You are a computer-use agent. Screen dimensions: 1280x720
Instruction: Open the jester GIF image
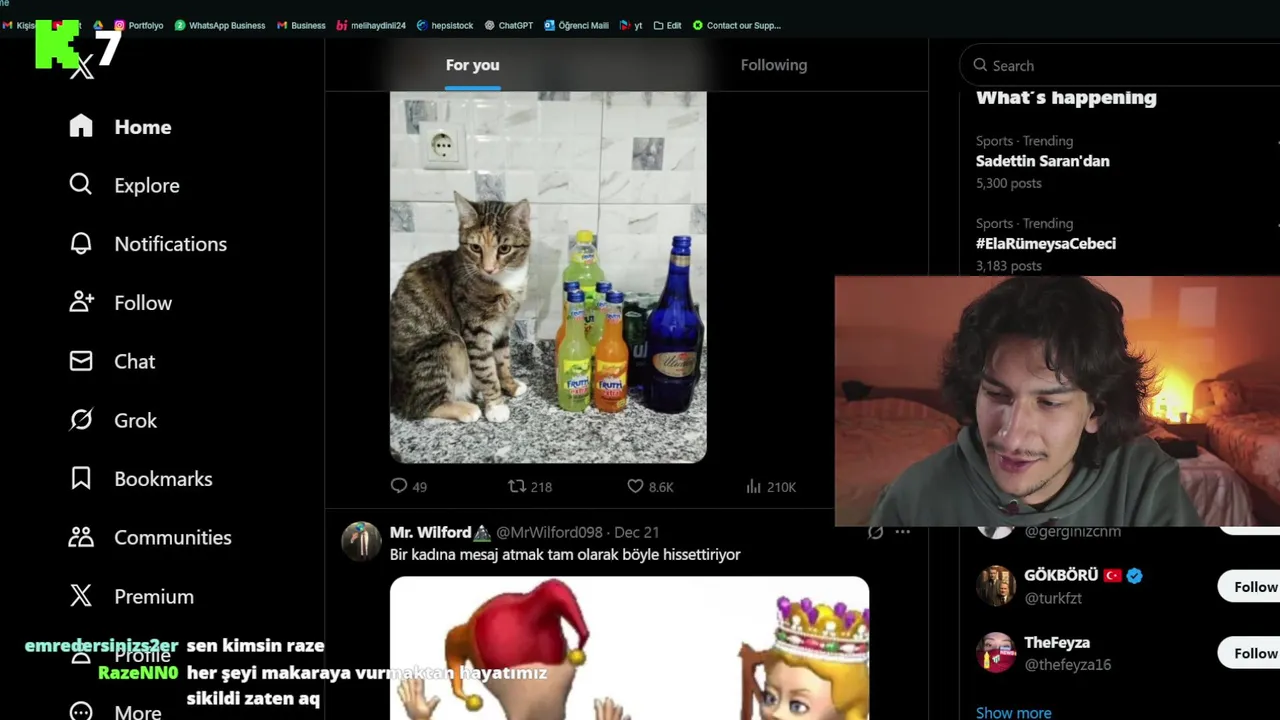click(629, 648)
